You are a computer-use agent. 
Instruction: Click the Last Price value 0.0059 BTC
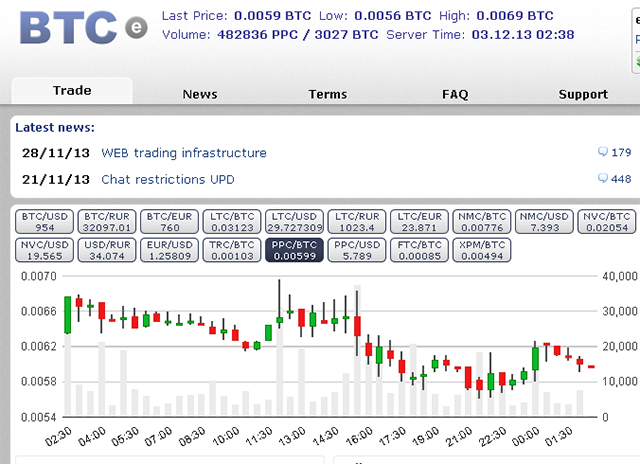tap(272, 16)
